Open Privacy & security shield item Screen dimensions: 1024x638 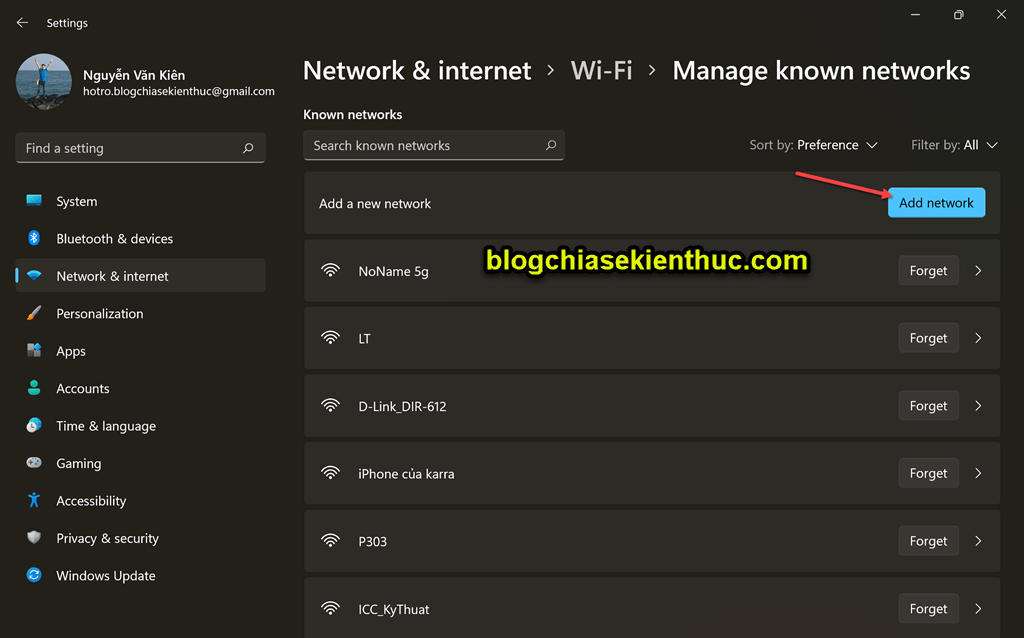pos(140,538)
